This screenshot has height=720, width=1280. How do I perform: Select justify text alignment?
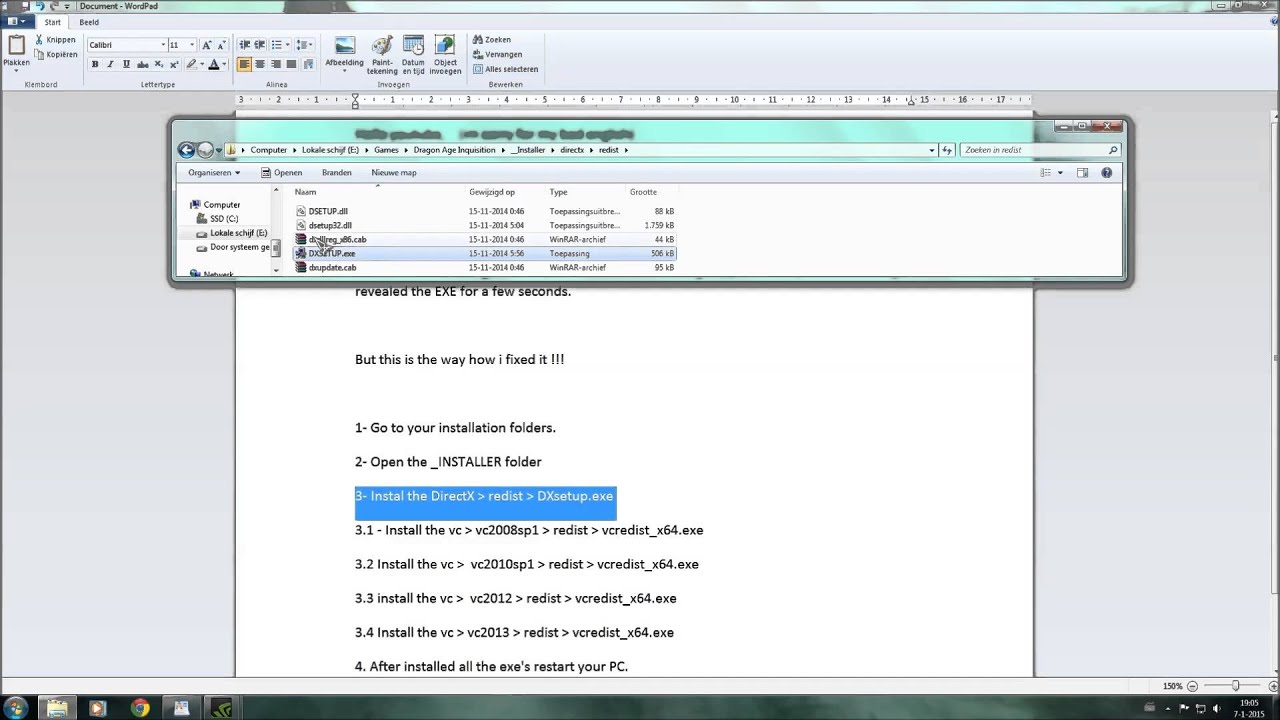pyautogui.click(x=291, y=64)
